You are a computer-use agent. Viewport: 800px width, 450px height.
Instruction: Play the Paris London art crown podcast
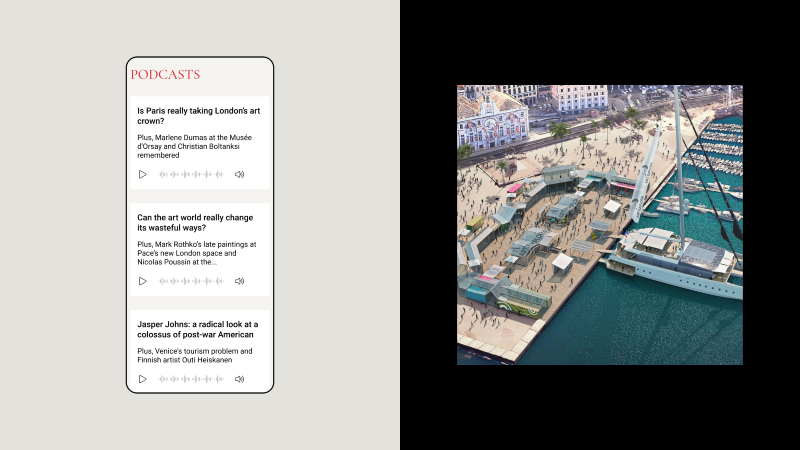tap(142, 174)
